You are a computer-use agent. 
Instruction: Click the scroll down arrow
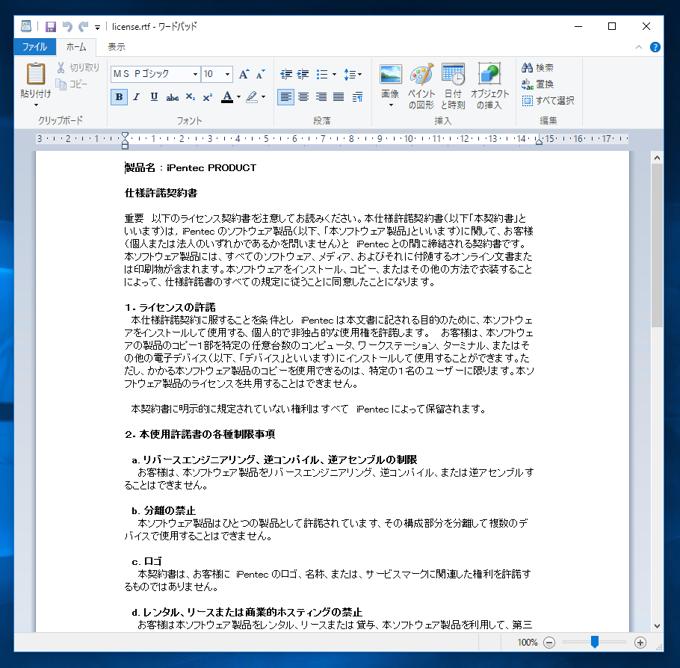[x=657, y=626]
